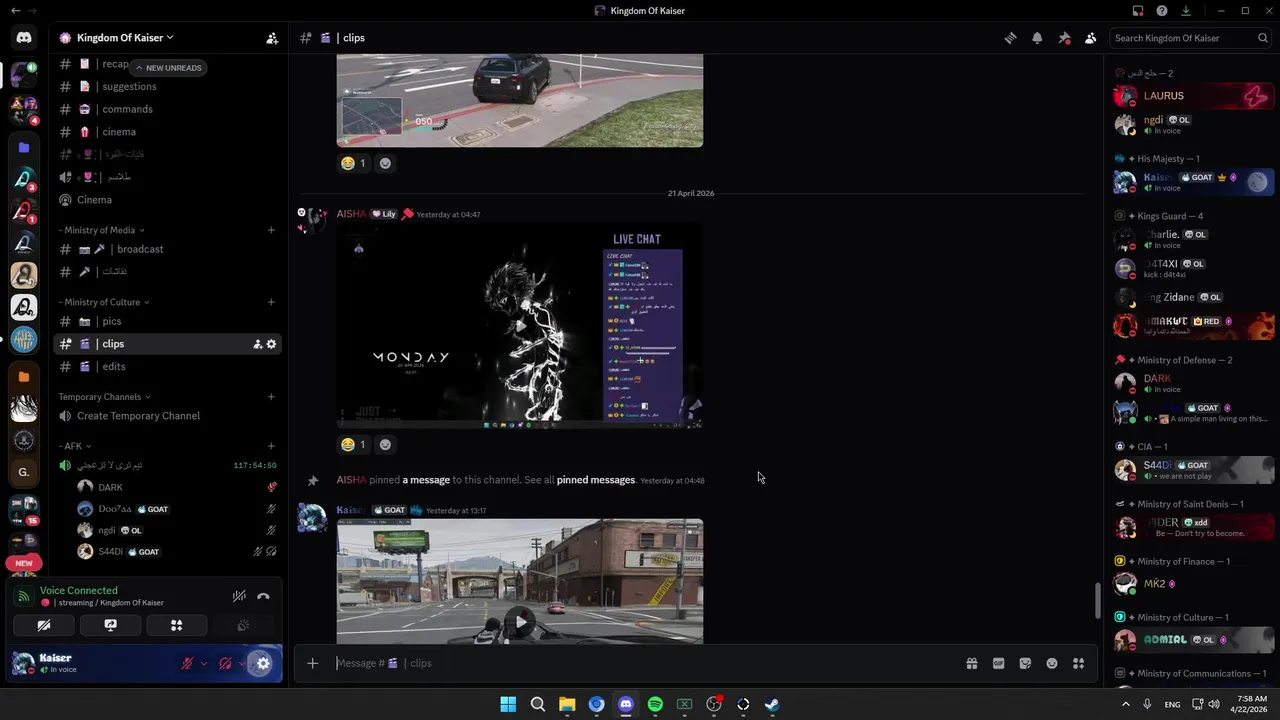
Task: Open LAURUS member profile
Action: [x=1193, y=96]
